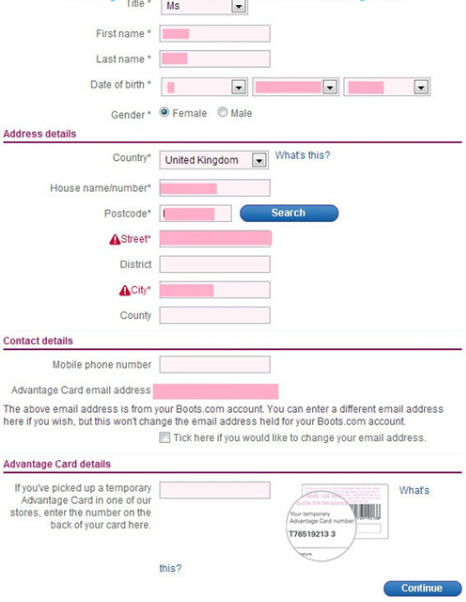
Task: Select the Female gender radio button
Action: 164,112
